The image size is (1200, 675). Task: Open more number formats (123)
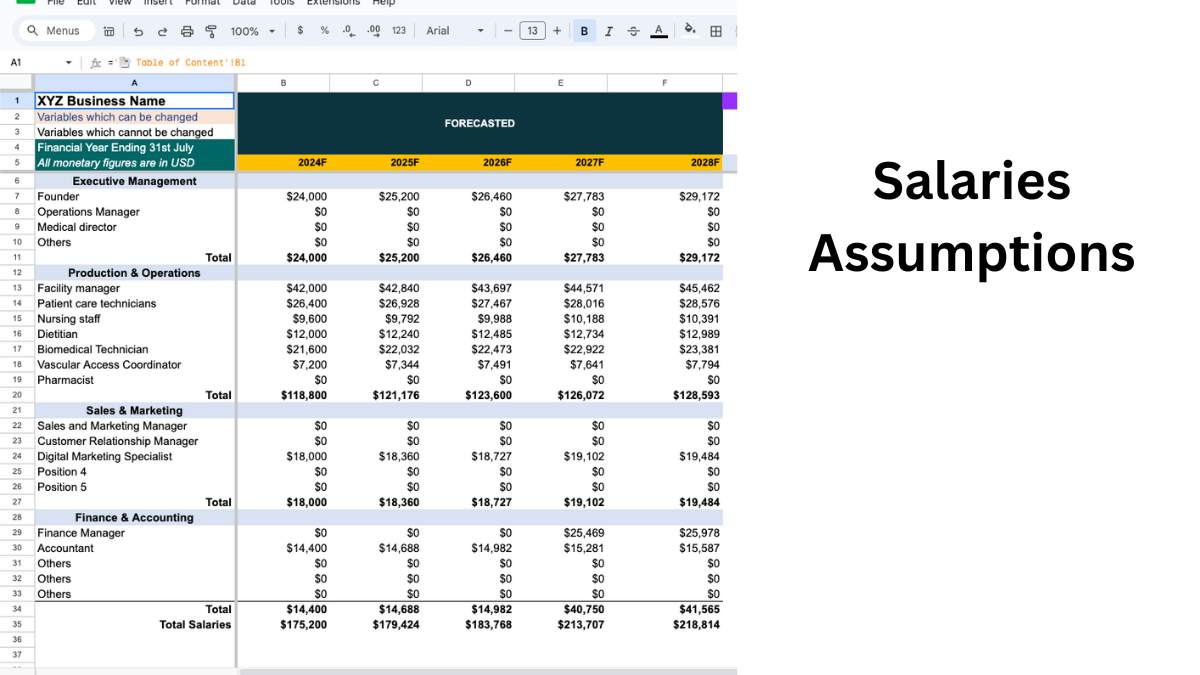[399, 31]
